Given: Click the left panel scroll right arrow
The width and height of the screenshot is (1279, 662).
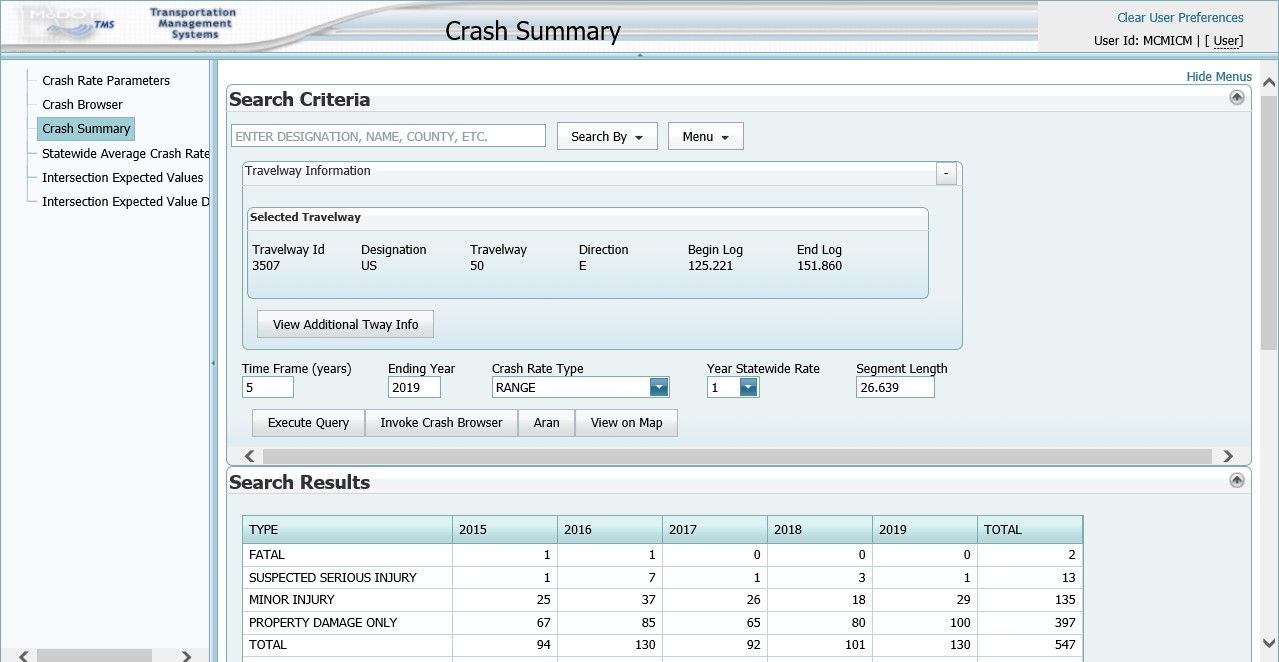Looking at the screenshot, I should (186, 656).
